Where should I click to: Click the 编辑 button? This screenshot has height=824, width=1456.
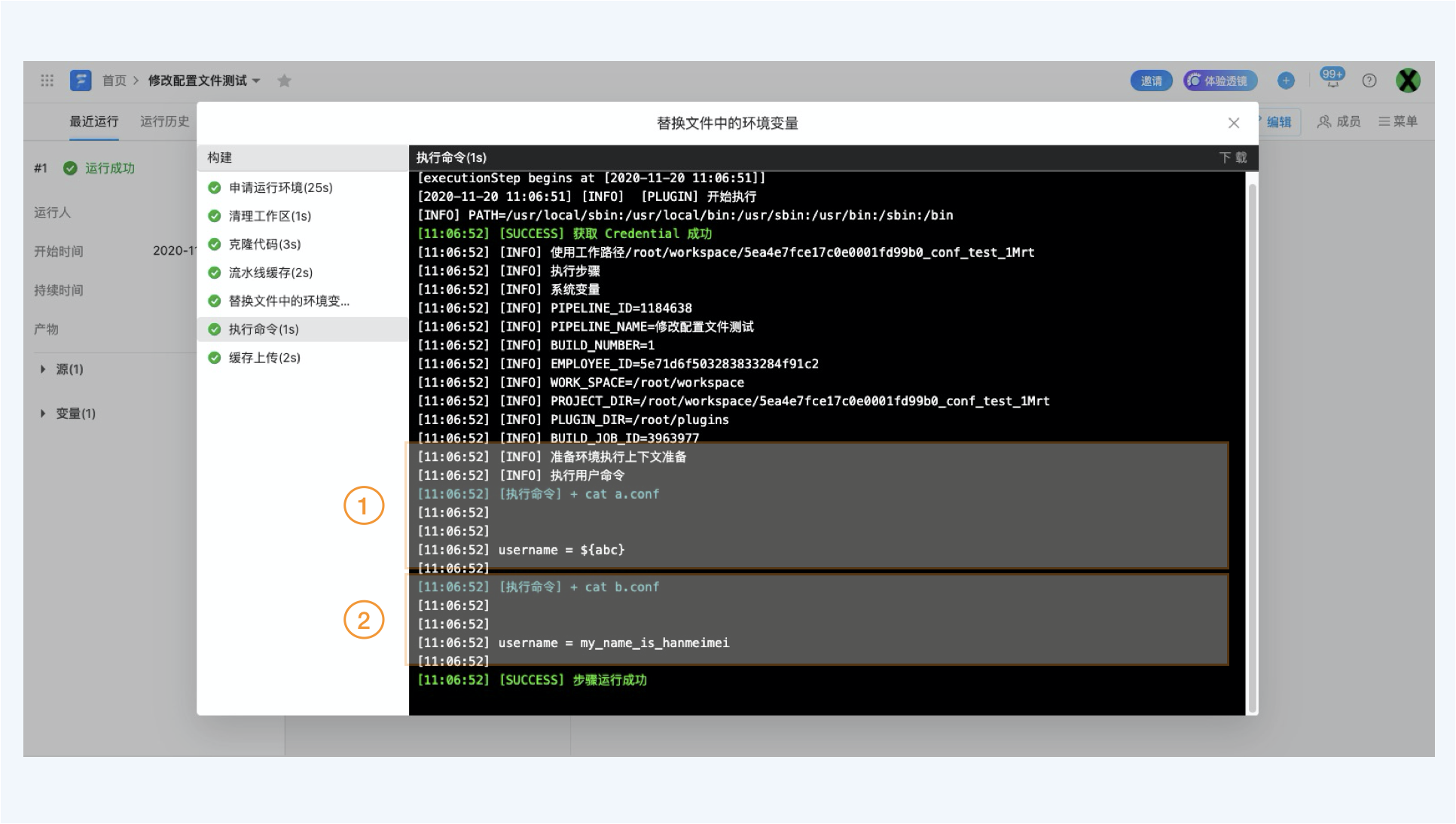click(1278, 122)
